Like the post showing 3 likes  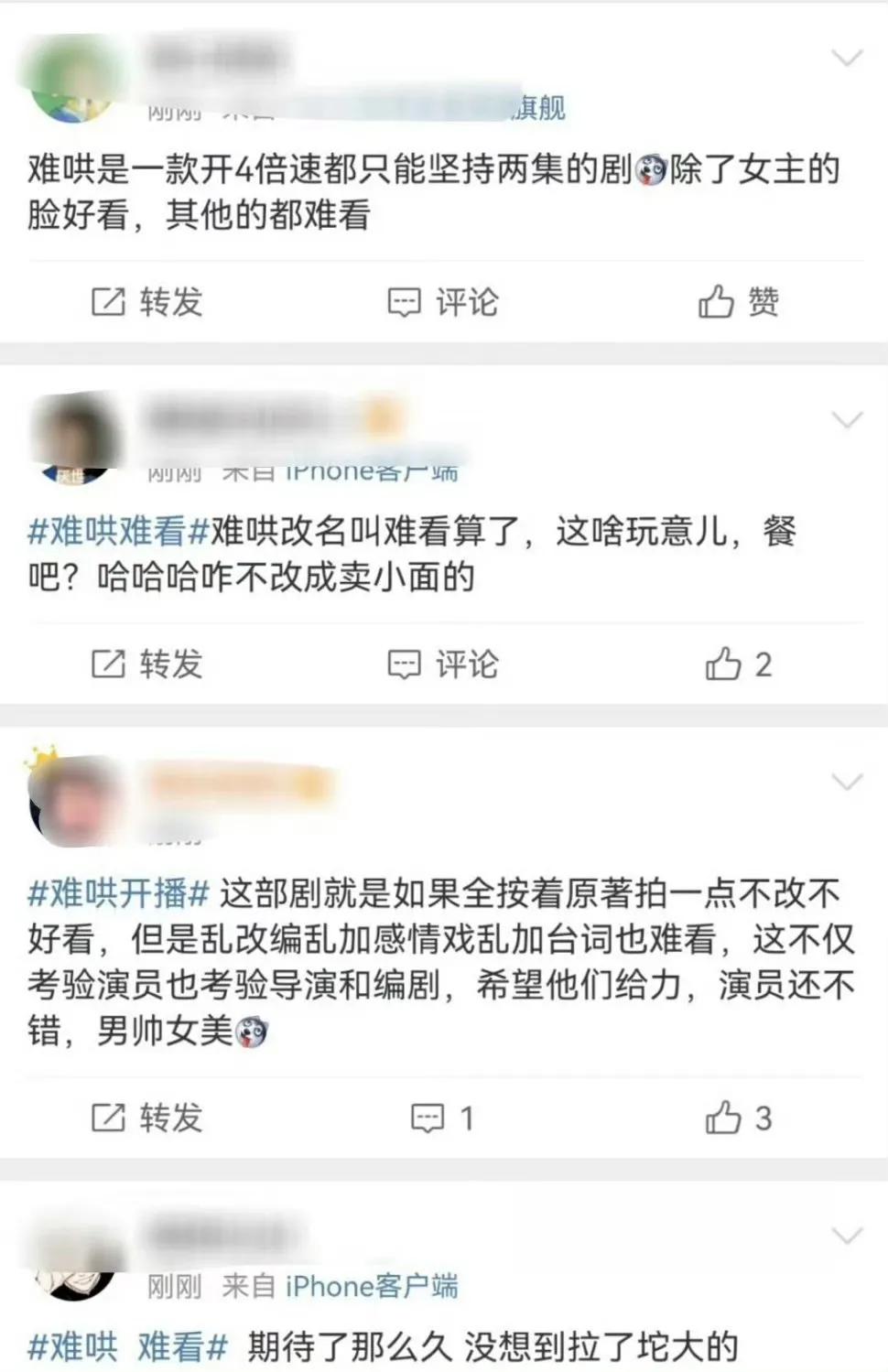click(x=739, y=1118)
